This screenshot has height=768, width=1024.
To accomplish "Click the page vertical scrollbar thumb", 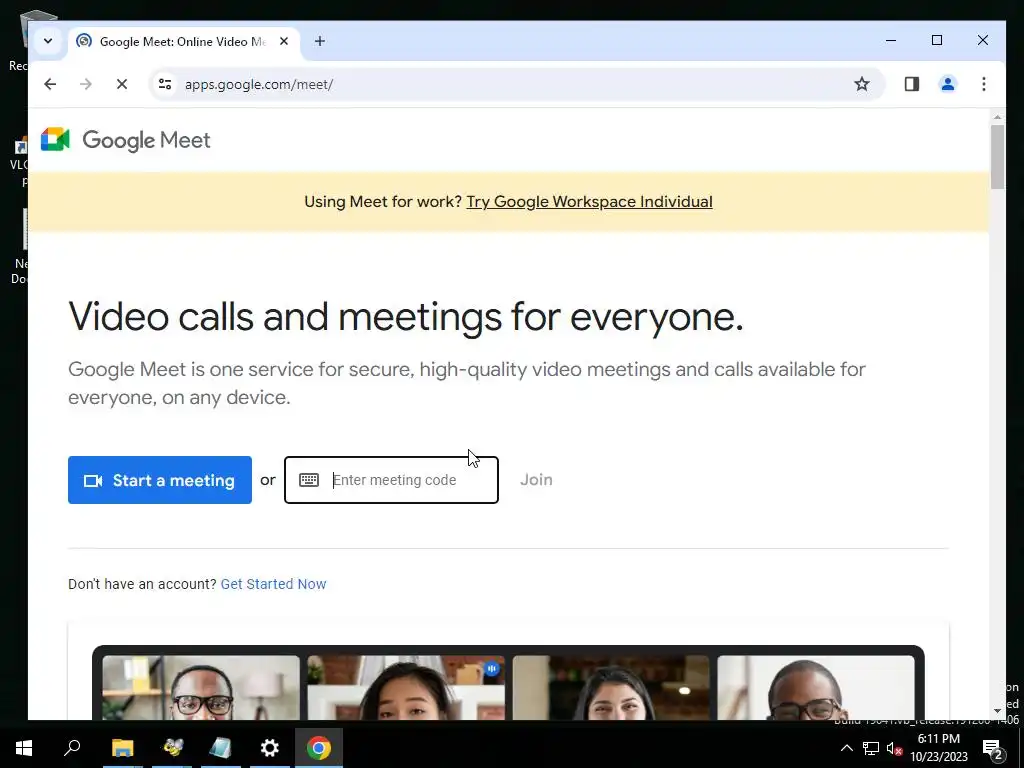I will (x=997, y=157).
